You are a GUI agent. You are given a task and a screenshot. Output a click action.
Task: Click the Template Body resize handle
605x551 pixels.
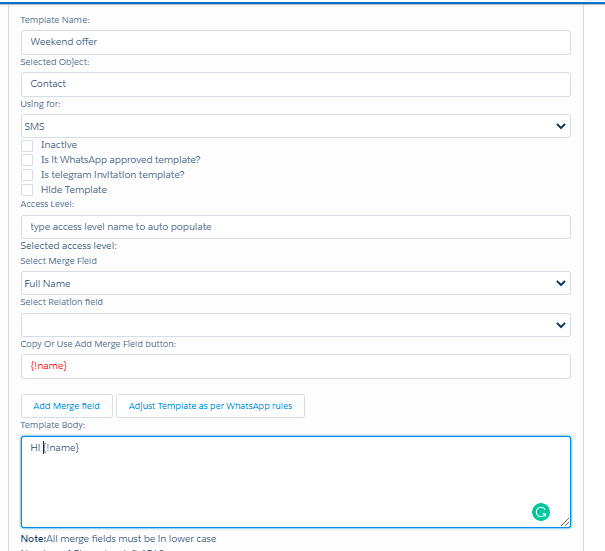pyautogui.click(x=565, y=522)
